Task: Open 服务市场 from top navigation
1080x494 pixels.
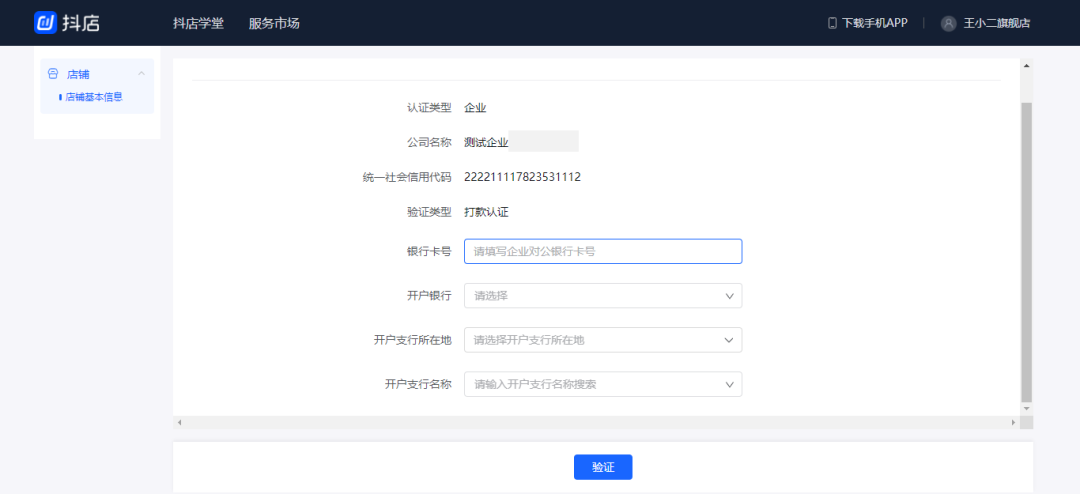Action: 274,23
